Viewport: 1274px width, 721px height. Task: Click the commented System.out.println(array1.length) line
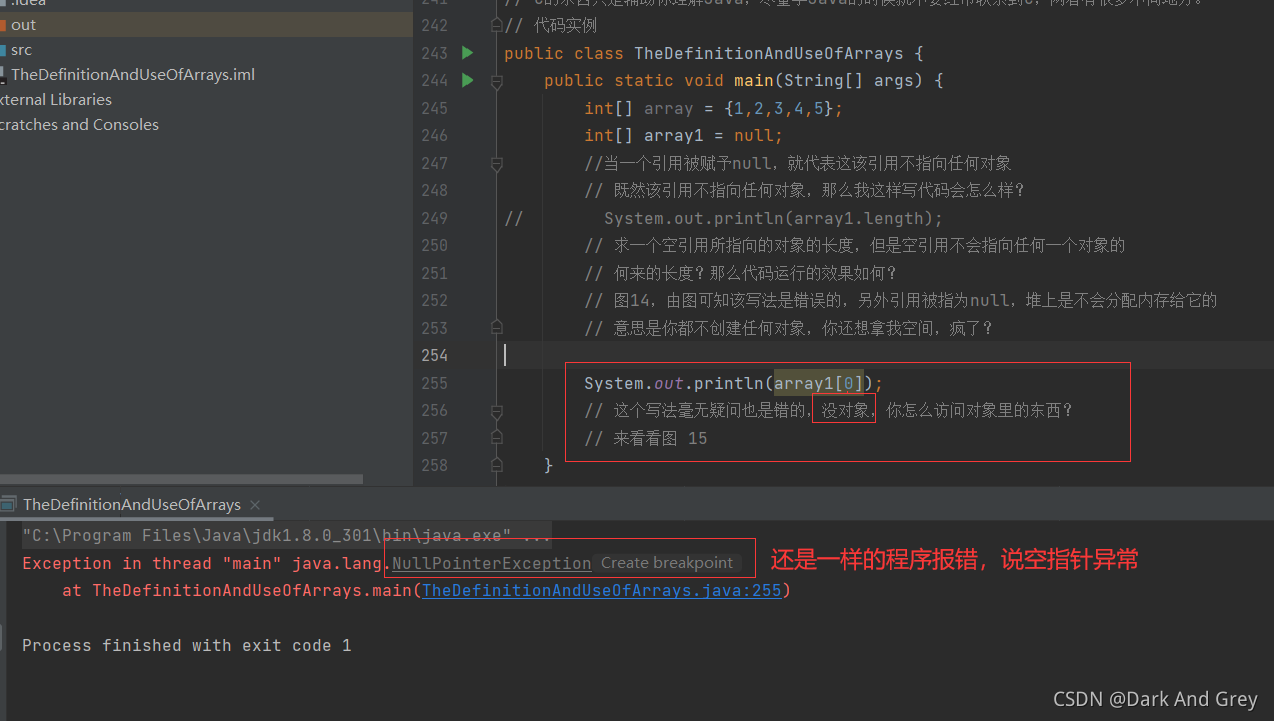click(773, 218)
